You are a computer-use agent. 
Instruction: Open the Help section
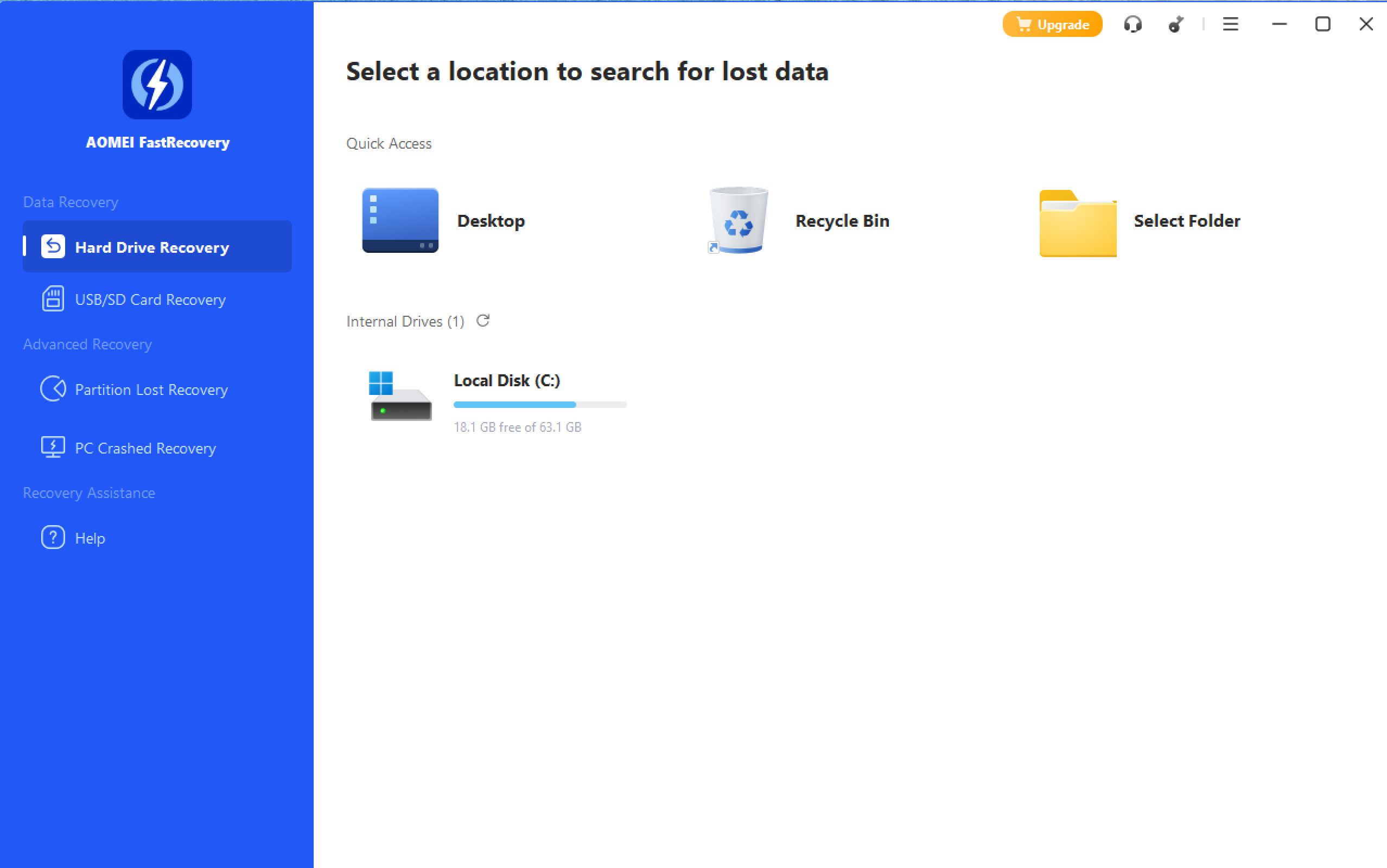[x=90, y=538]
